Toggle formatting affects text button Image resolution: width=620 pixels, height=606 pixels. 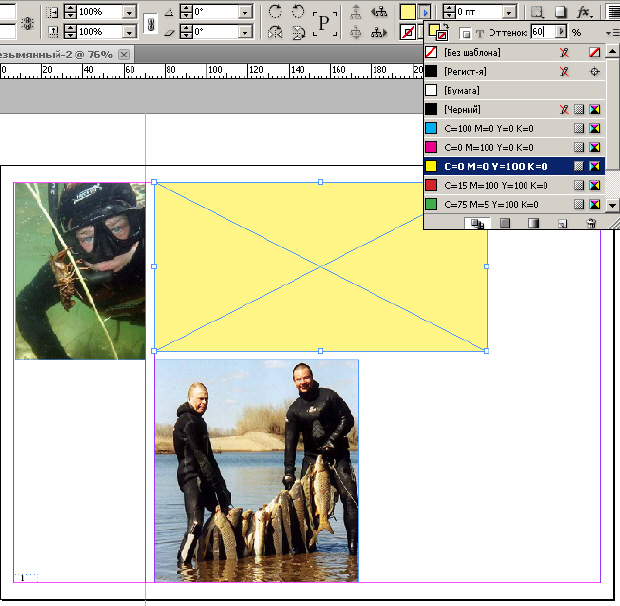click(479, 33)
